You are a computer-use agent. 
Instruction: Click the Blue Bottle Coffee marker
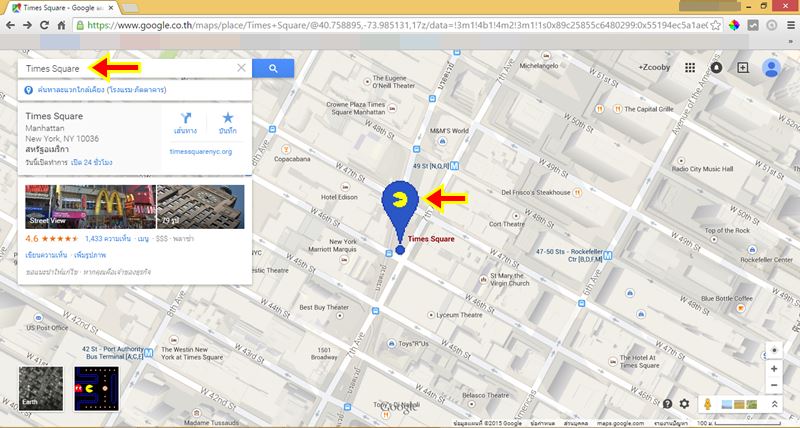pos(741,308)
